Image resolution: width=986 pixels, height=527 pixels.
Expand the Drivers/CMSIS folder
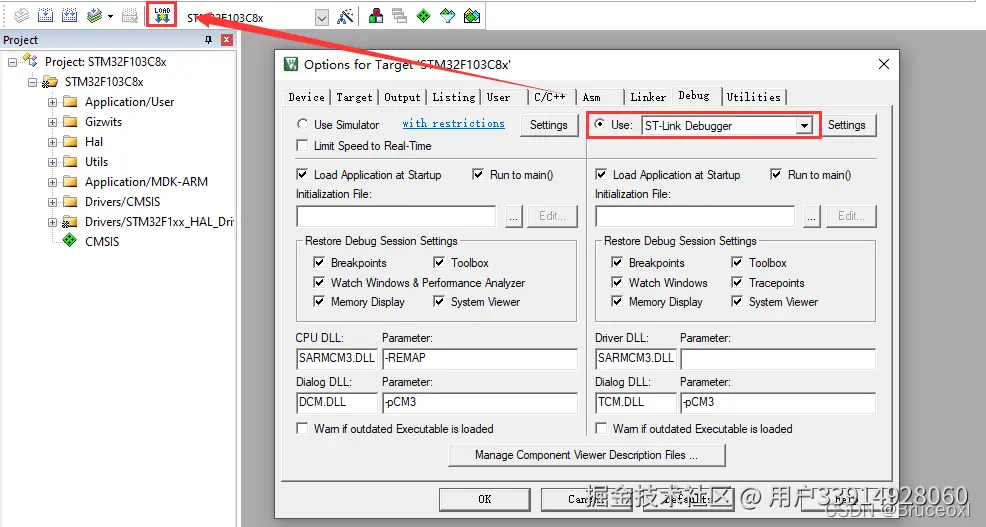coord(52,202)
